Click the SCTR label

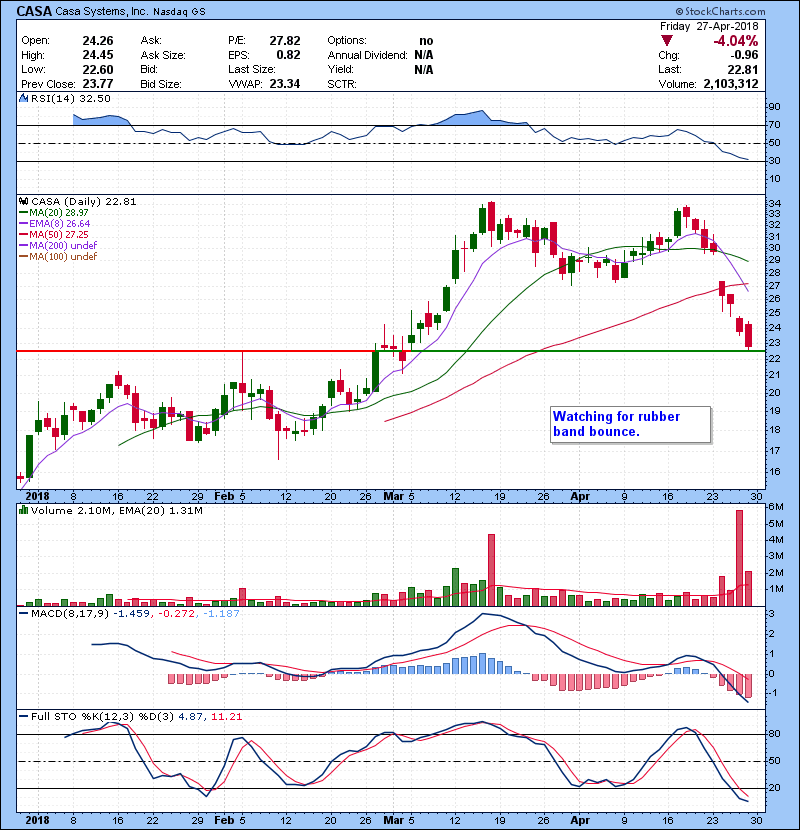coord(342,84)
